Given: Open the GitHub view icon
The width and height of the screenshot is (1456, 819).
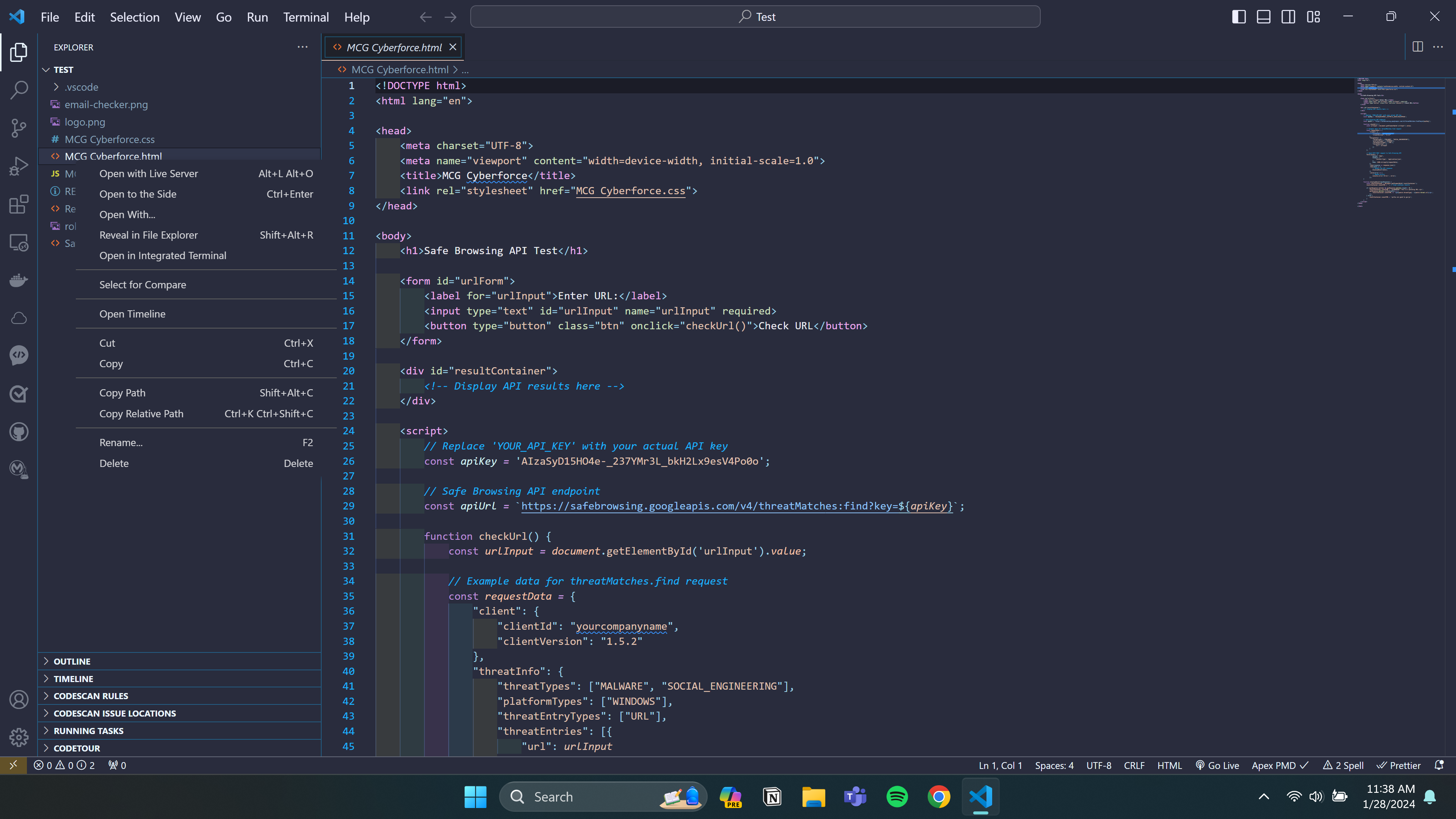Looking at the screenshot, I should click(19, 432).
